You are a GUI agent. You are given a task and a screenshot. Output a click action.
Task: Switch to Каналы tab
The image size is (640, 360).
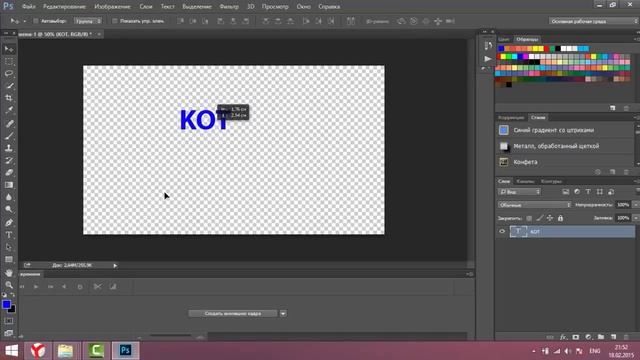tap(525, 181)
